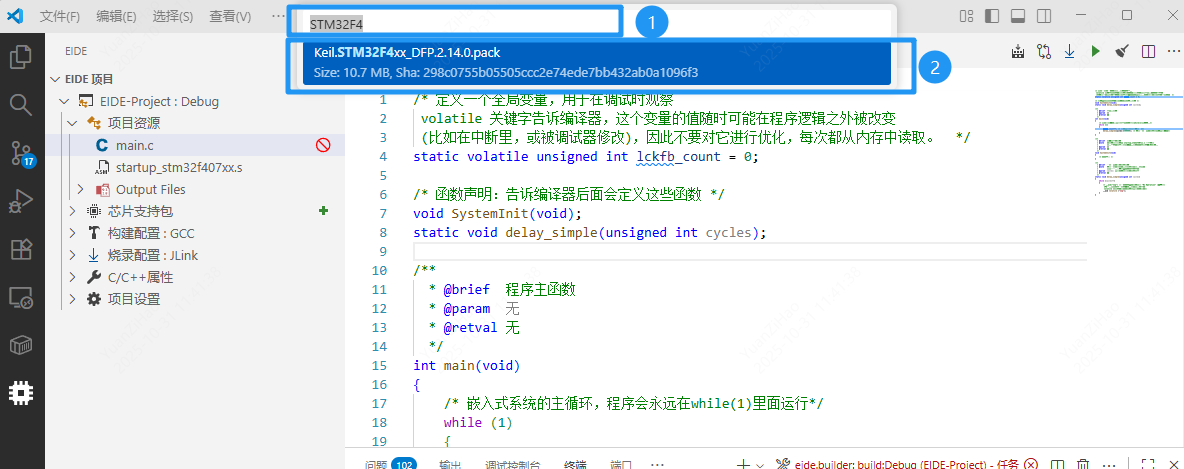The image size is (1184, 469).
Task: Expand the Output Files folder
Action: click(81, 189)
